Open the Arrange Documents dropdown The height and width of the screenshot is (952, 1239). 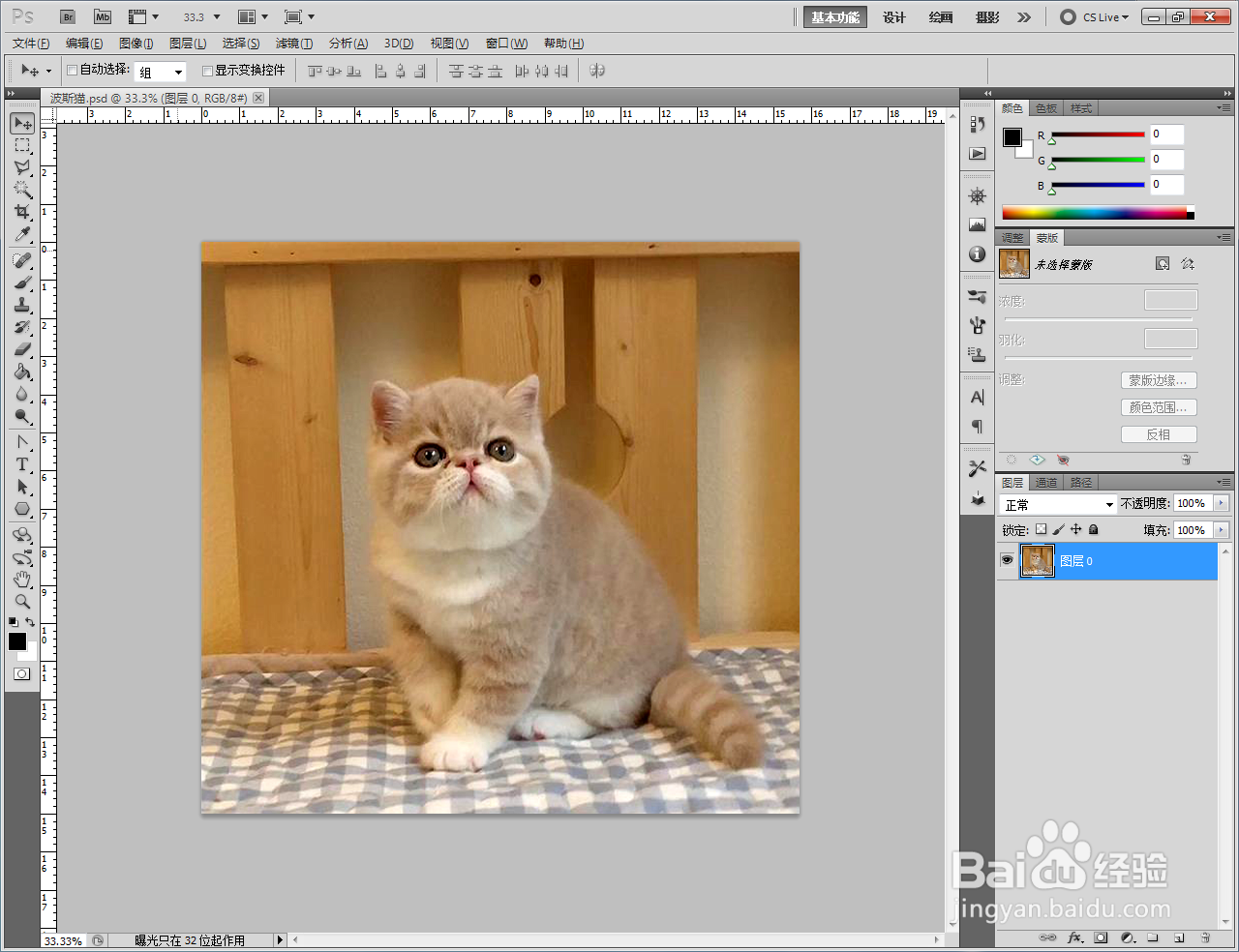253,16
